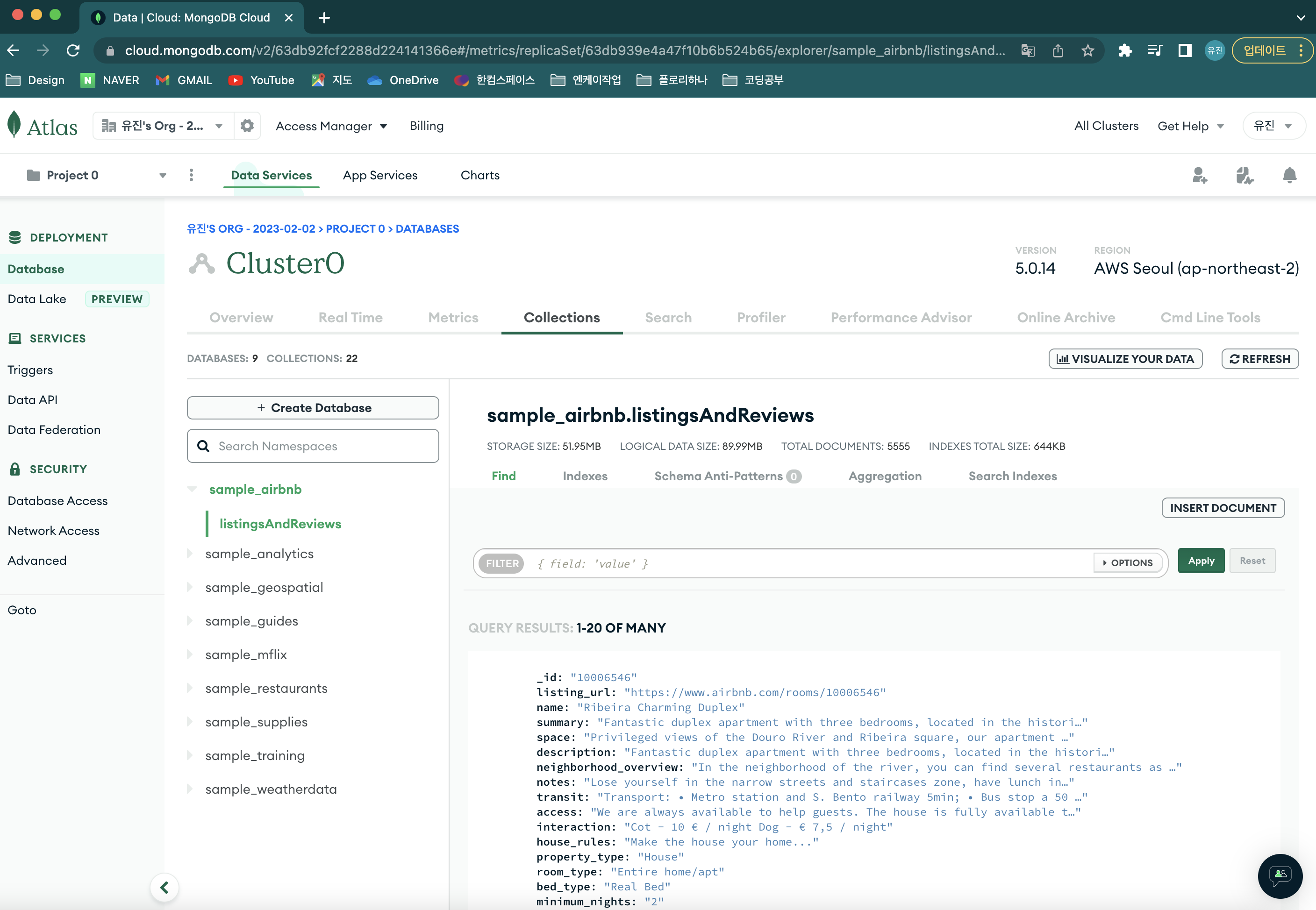
Task: Apply the query filter
Action: (x=1201, y=561)
